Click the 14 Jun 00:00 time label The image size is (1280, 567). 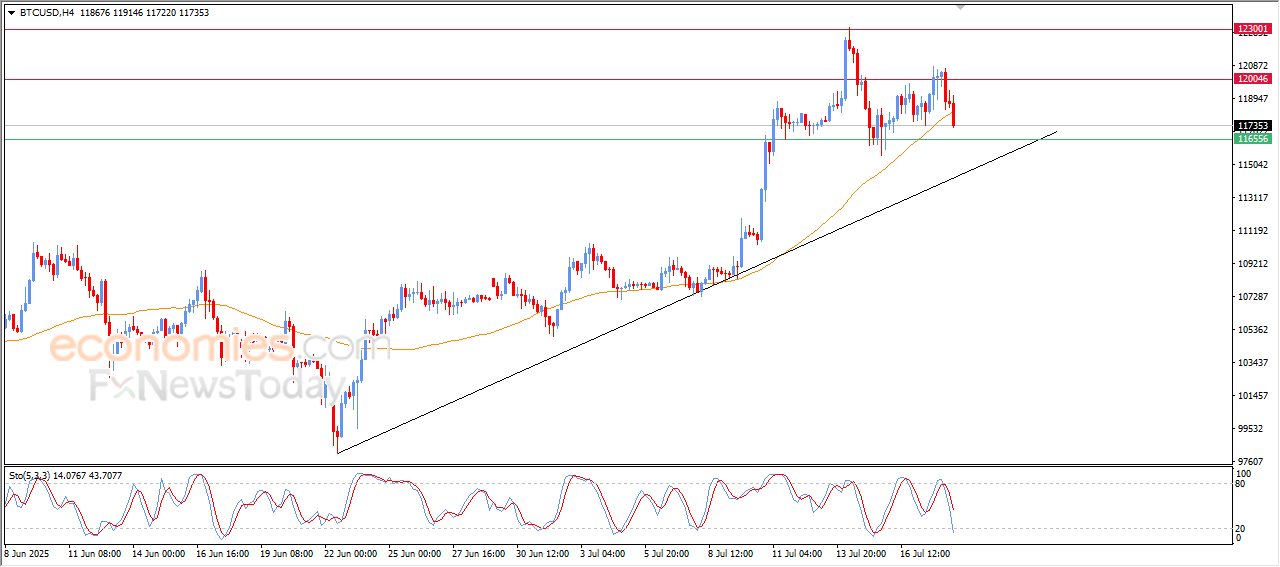point(158,552)
